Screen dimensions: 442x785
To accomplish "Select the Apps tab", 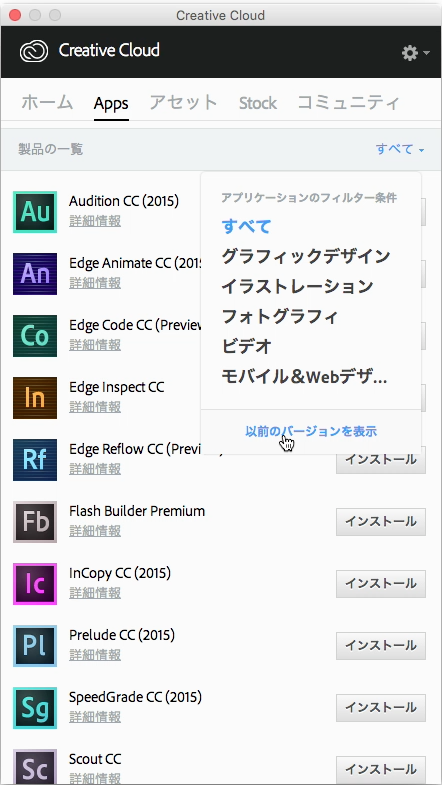I will (111, 104).
